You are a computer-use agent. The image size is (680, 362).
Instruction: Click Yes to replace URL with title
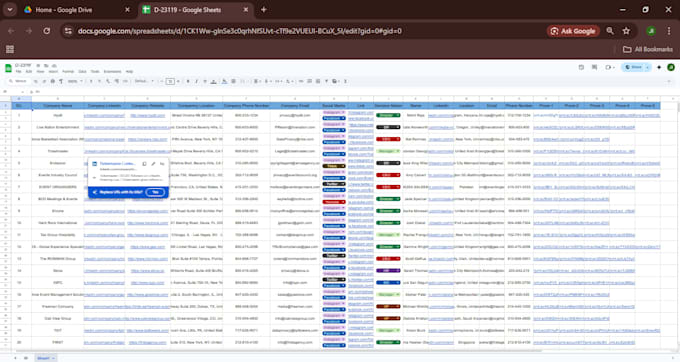[155, 192]
